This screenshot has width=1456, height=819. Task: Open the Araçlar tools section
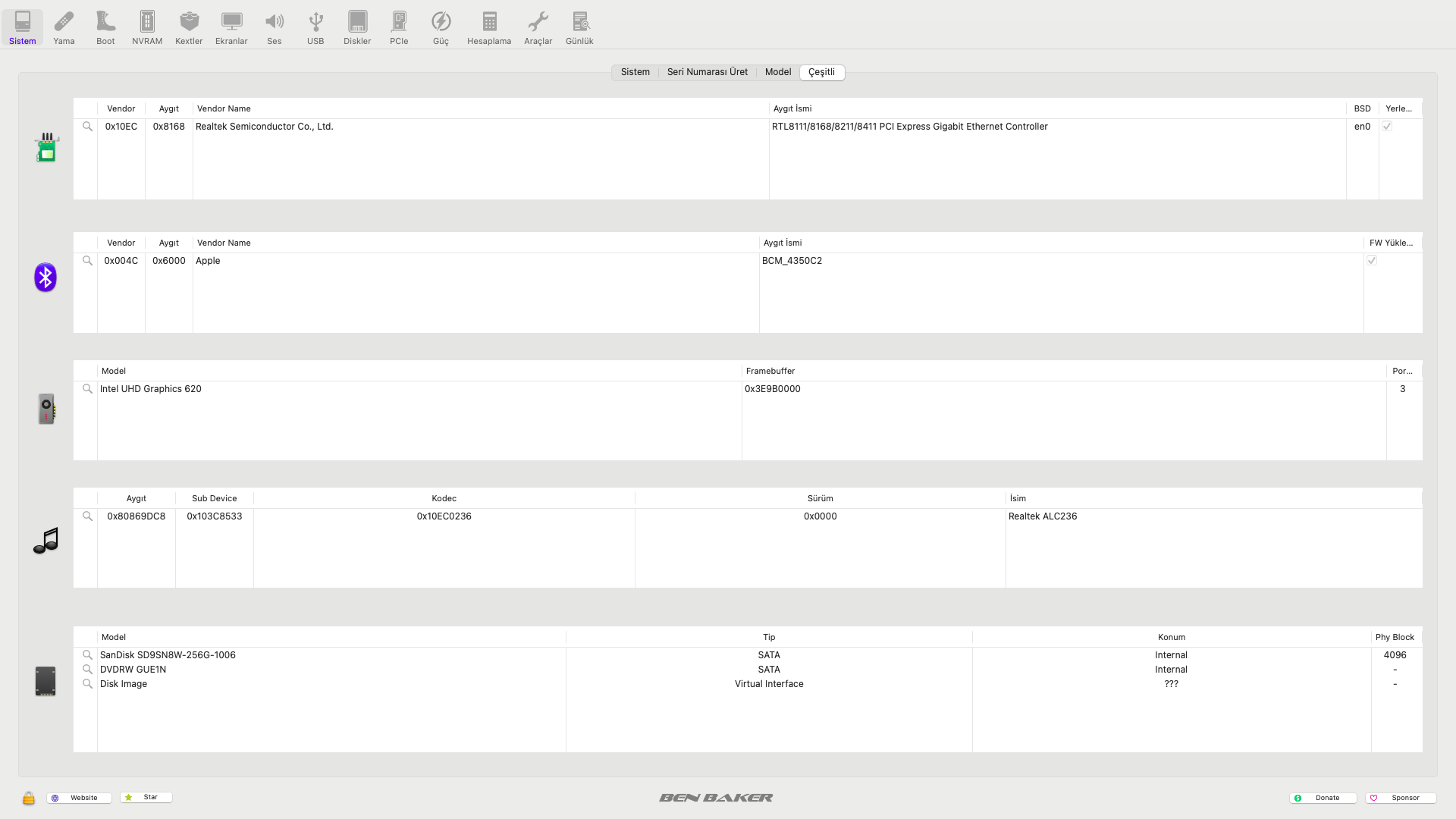point(538,28)
